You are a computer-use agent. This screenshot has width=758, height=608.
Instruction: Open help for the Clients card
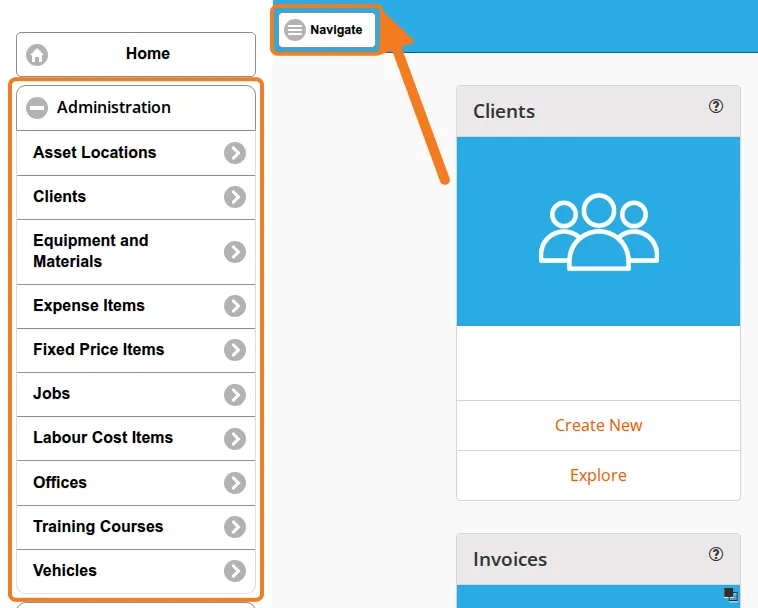715,106
